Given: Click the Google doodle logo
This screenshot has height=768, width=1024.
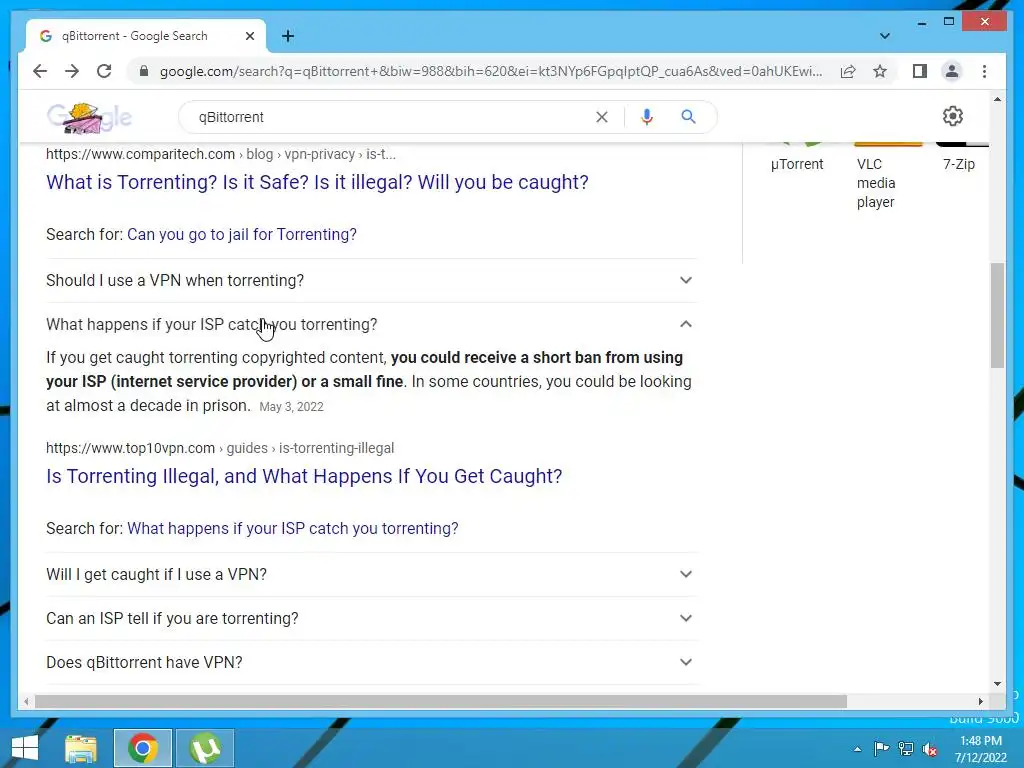Looking at the screenshot, I should [89, 118].
